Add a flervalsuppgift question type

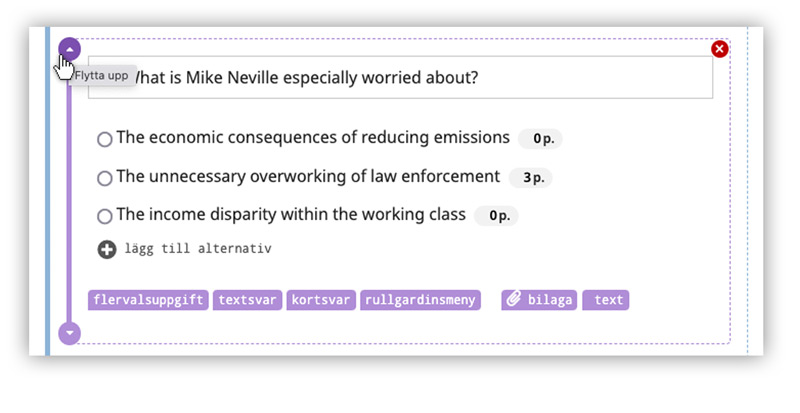[x=148, y=299]
